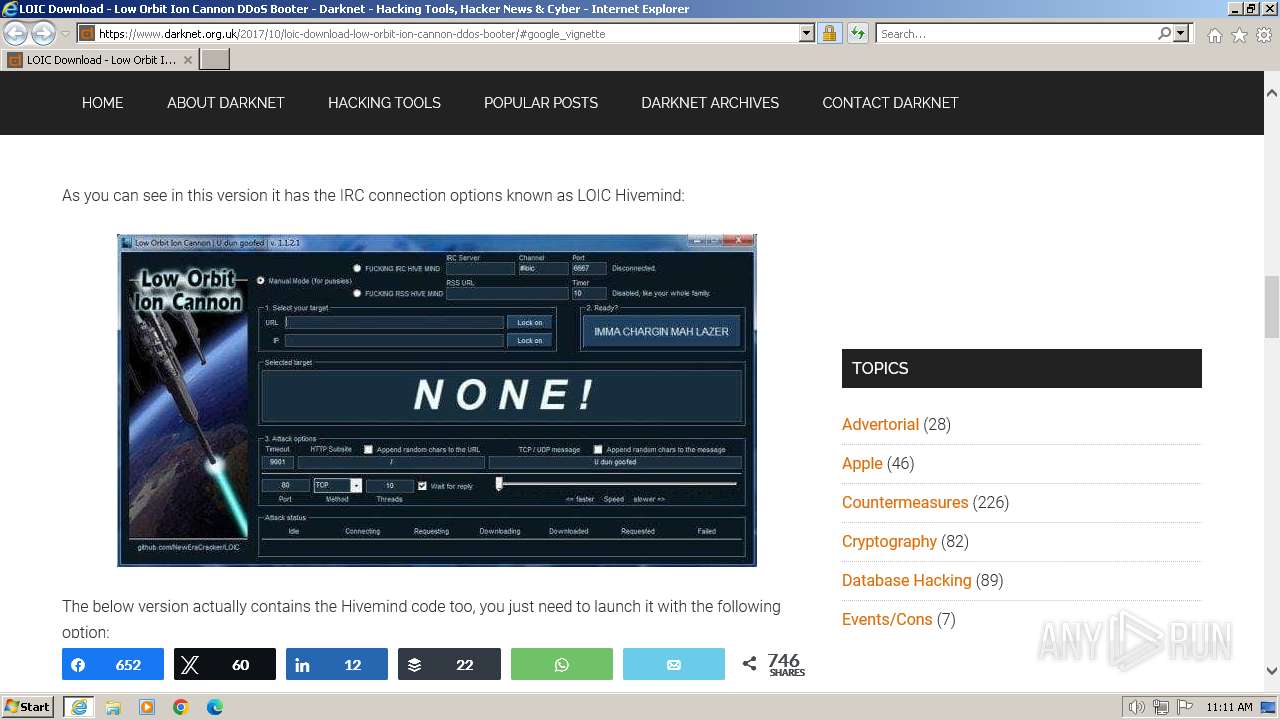The width and height of the screenshot is (1280, 720).
Task: Click the scrollbar down arrow
Action: pyautogui.click(x=1272, y=671)
